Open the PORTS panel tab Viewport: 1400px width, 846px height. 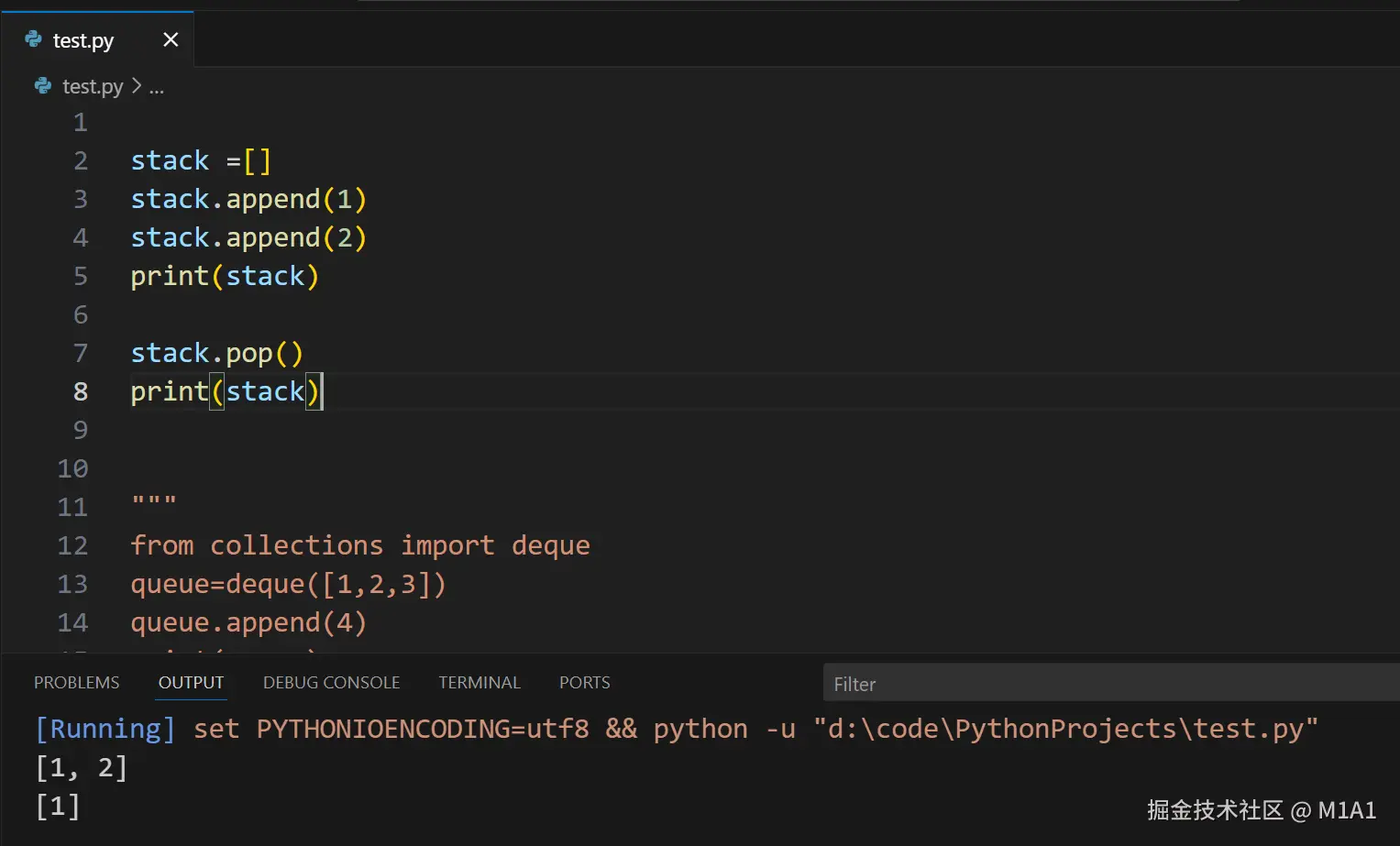pos(584,683)
